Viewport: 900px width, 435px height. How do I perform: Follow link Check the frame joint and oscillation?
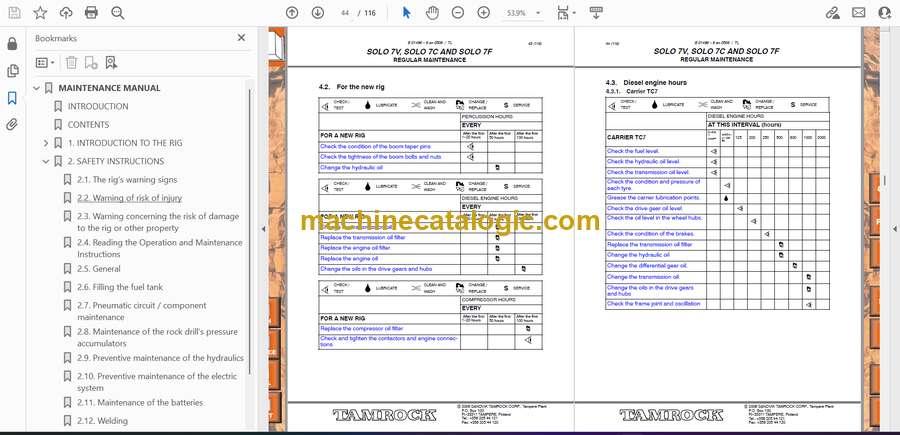click(x=654, y=304)
